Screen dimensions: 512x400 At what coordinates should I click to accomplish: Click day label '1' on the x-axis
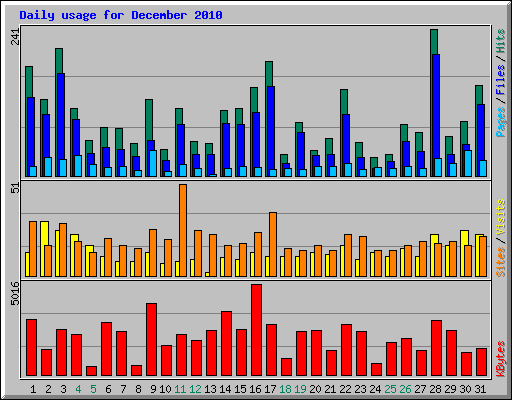point(33,389)
